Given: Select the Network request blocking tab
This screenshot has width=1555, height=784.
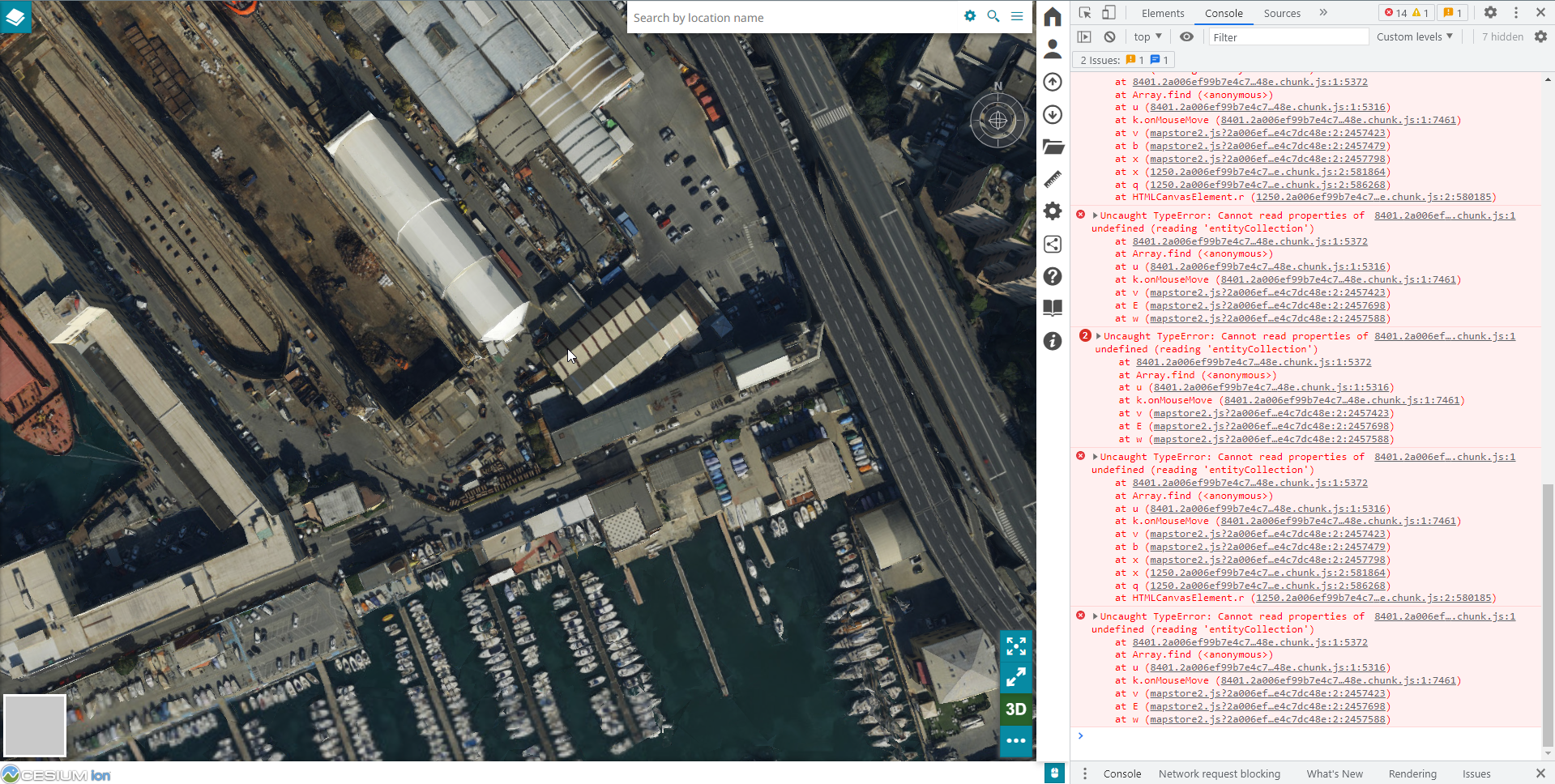Looking at the screenshot, I should [x=1220, y=773].
